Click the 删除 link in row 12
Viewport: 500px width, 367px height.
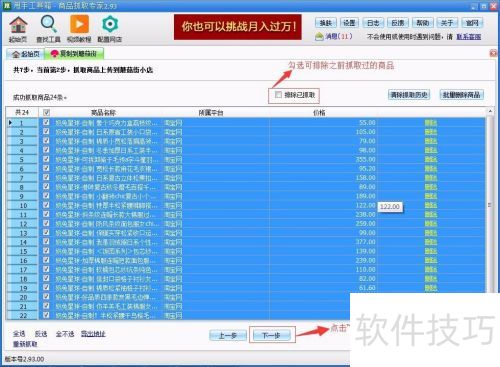(431, 223)
